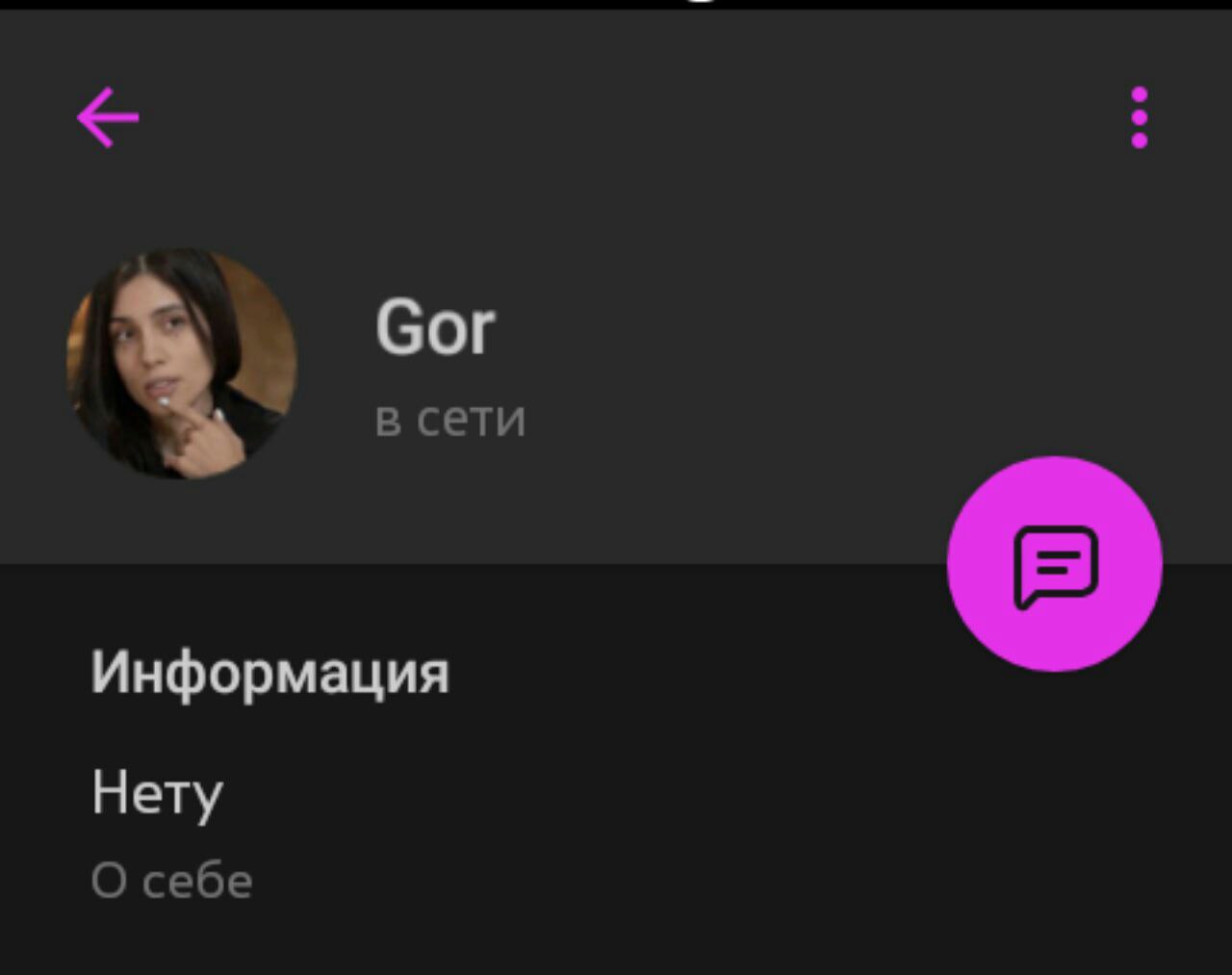
Task: Tap the speech bubble icon
Action: pos(1055,567)
